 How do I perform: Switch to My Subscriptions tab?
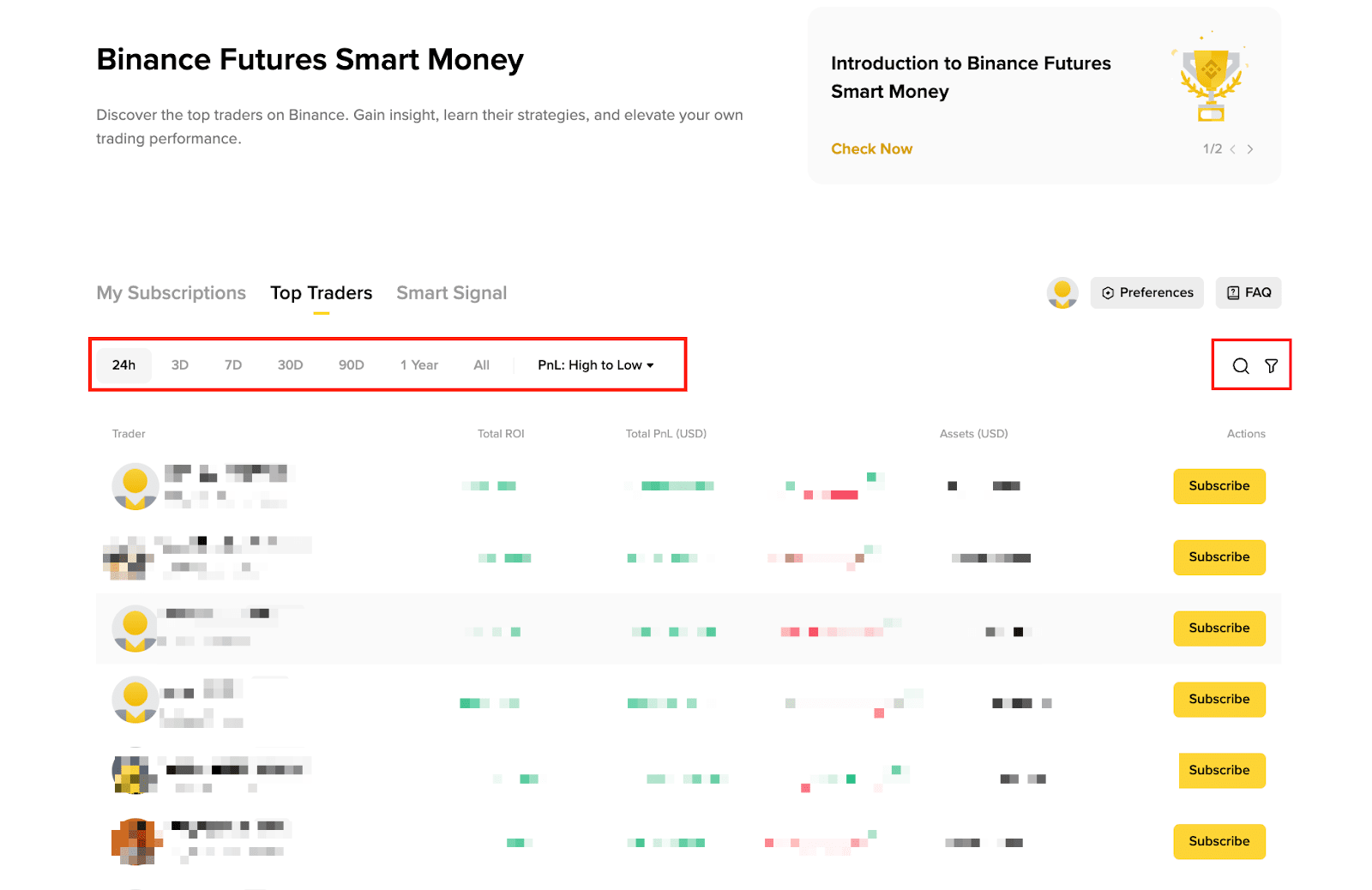pos(171,293)
